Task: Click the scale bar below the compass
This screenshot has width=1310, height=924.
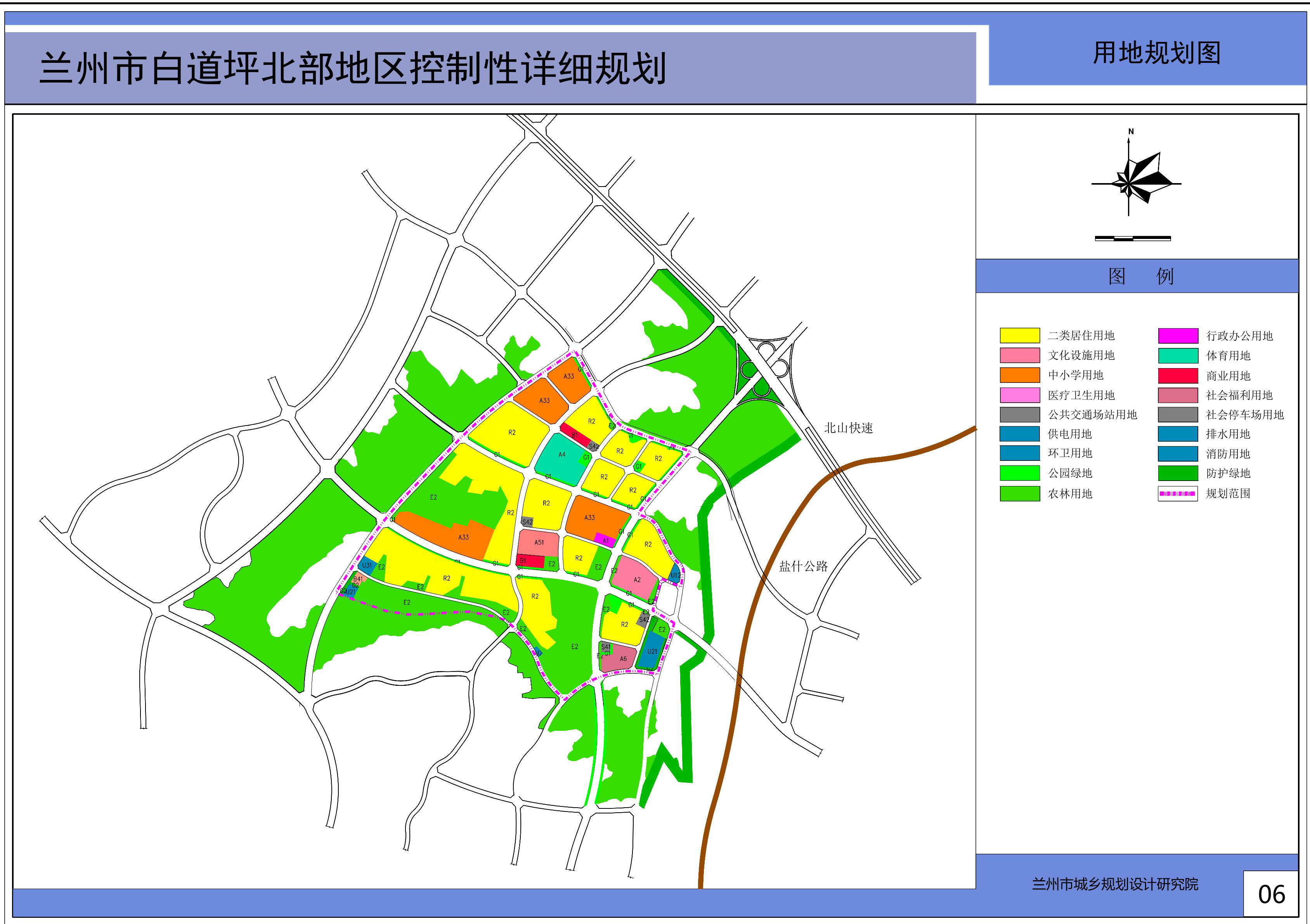Action: pyautogui.click(x=1133, y=239)
